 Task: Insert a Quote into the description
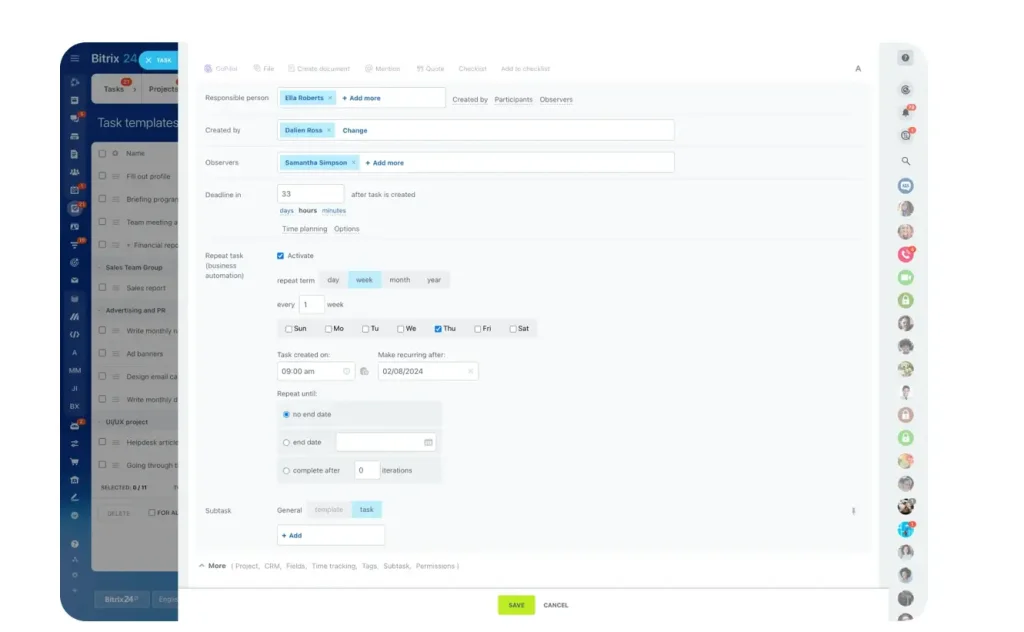(431, 68)
